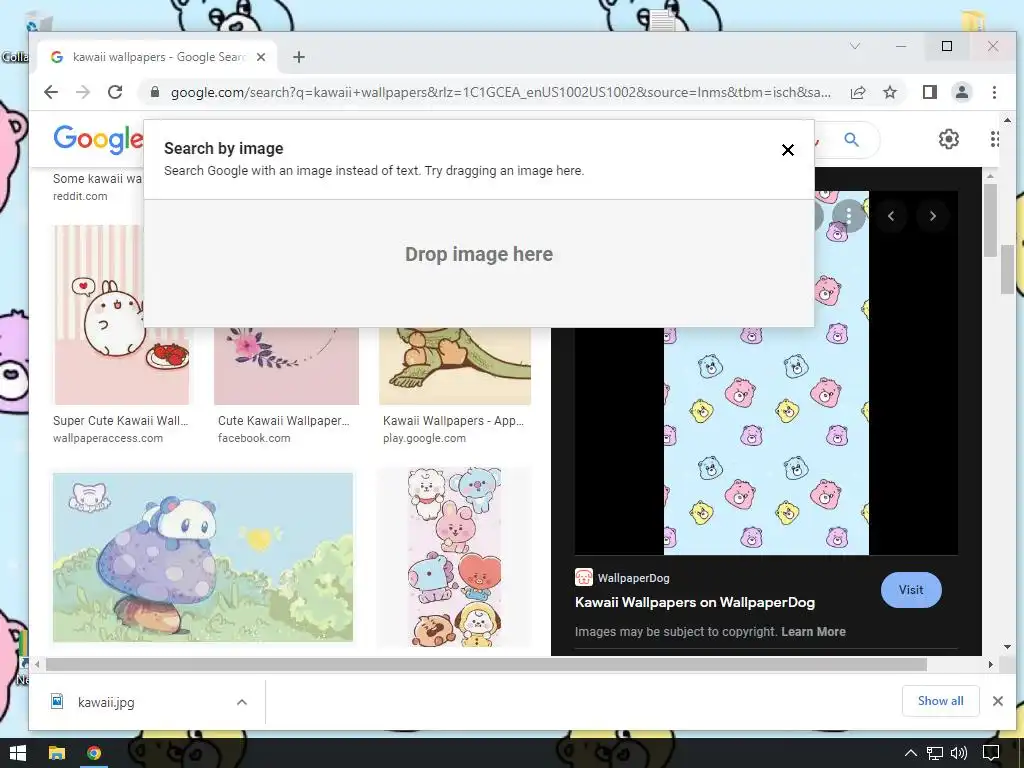This screenshot has height=768, width=1024.
Task: Show hidden system tray icons
Action: coord(910,753)
